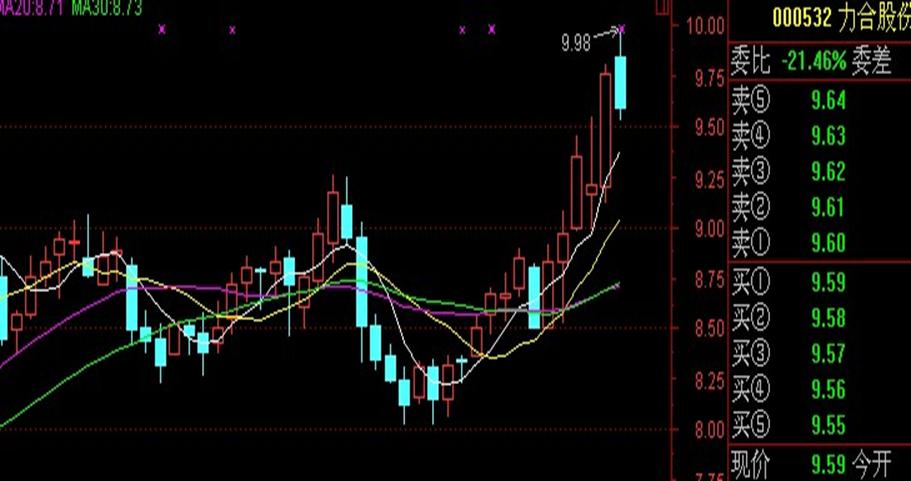Select the sell-five price 9.64
Image resolution: width=911 pixels, height=481 pixels.
[828, 101]
